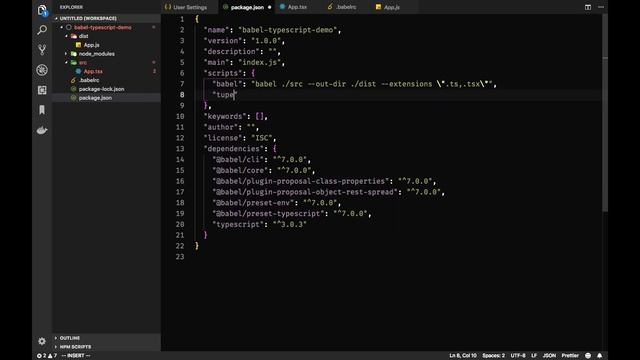This screenshot has height=360, width=640.
Task: Click the .babelrc file icon in the explorer
Action: [73, 80]
